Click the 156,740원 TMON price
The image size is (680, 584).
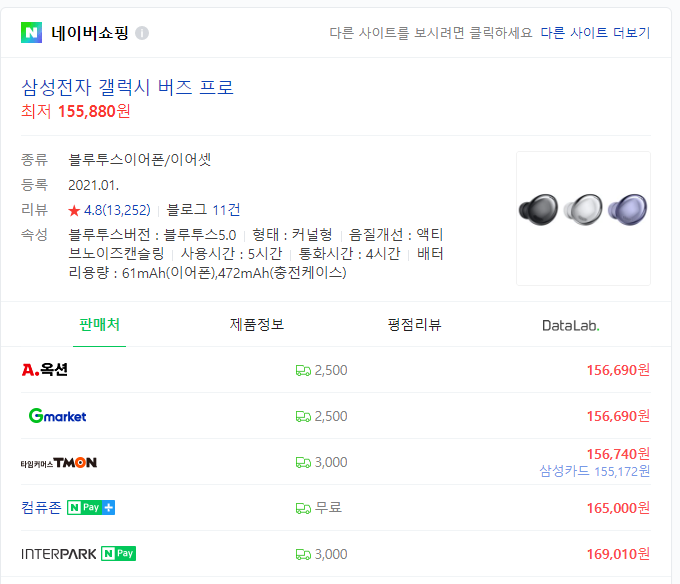click(618, 453)
